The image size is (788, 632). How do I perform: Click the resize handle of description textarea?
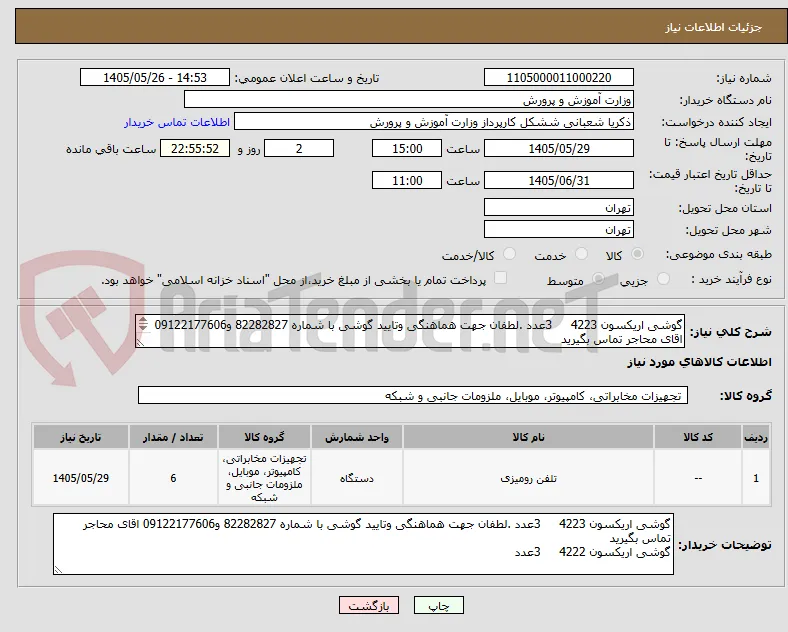tap(141, 343)
